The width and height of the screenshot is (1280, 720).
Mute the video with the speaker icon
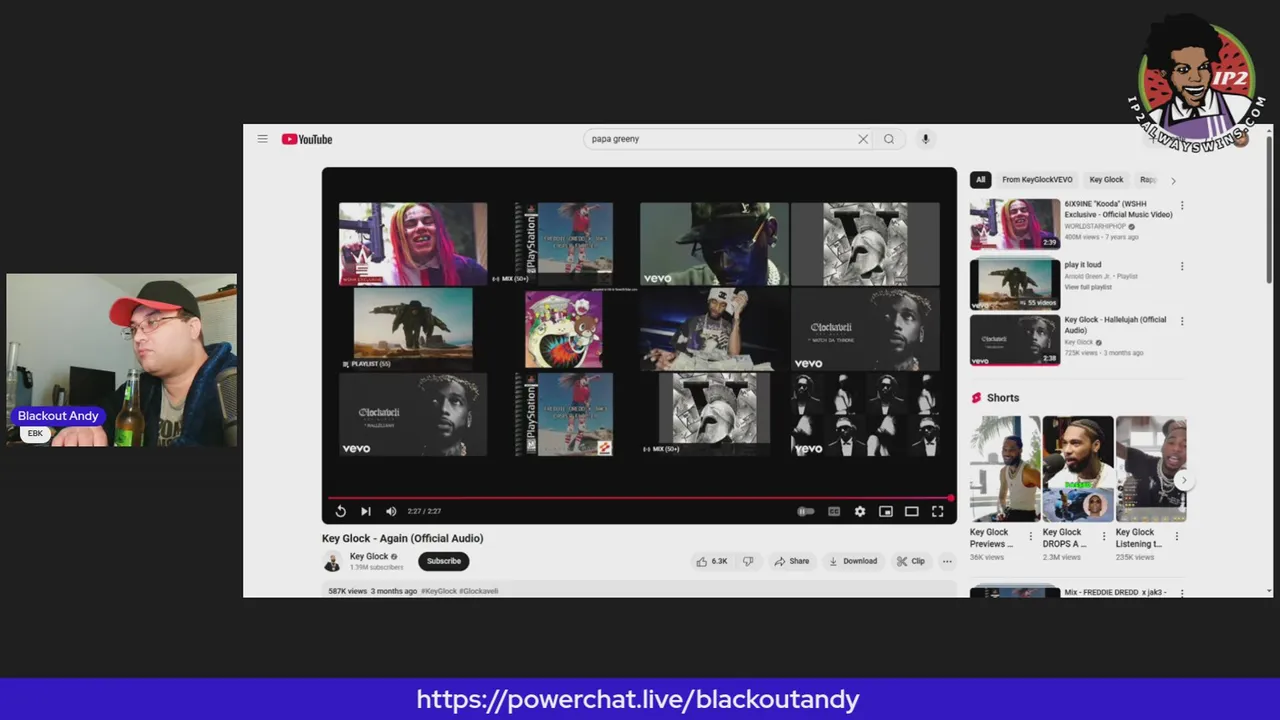pos(391,511)
